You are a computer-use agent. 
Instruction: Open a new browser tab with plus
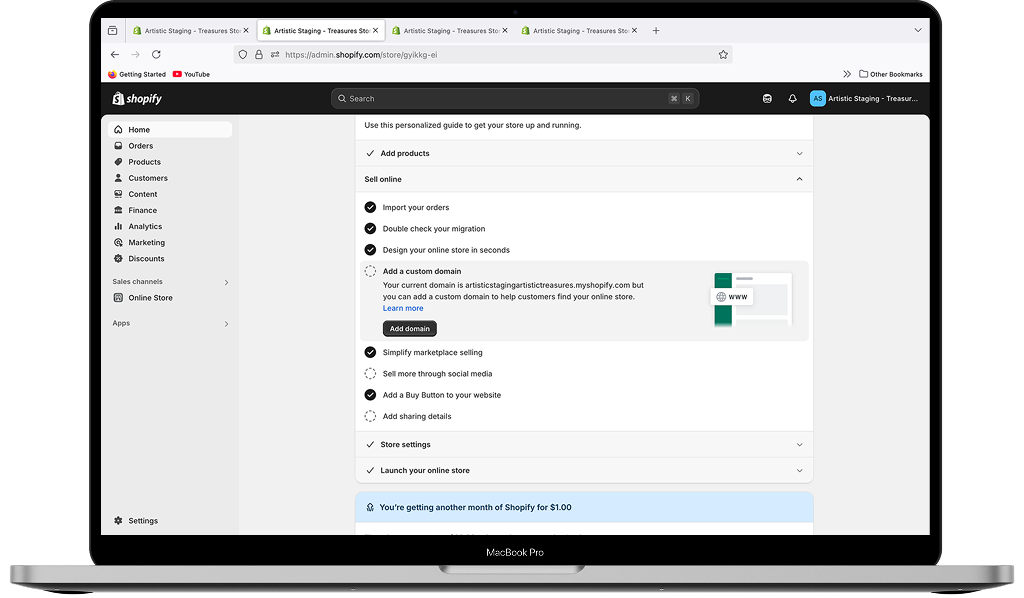click(x=656, y=31)
